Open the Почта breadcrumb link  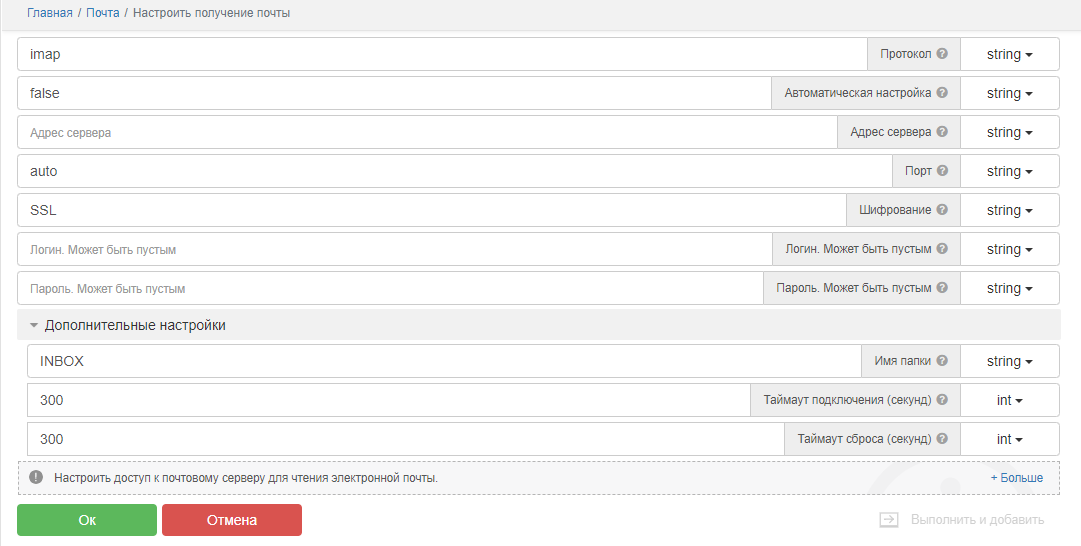[x=102, y=13]
